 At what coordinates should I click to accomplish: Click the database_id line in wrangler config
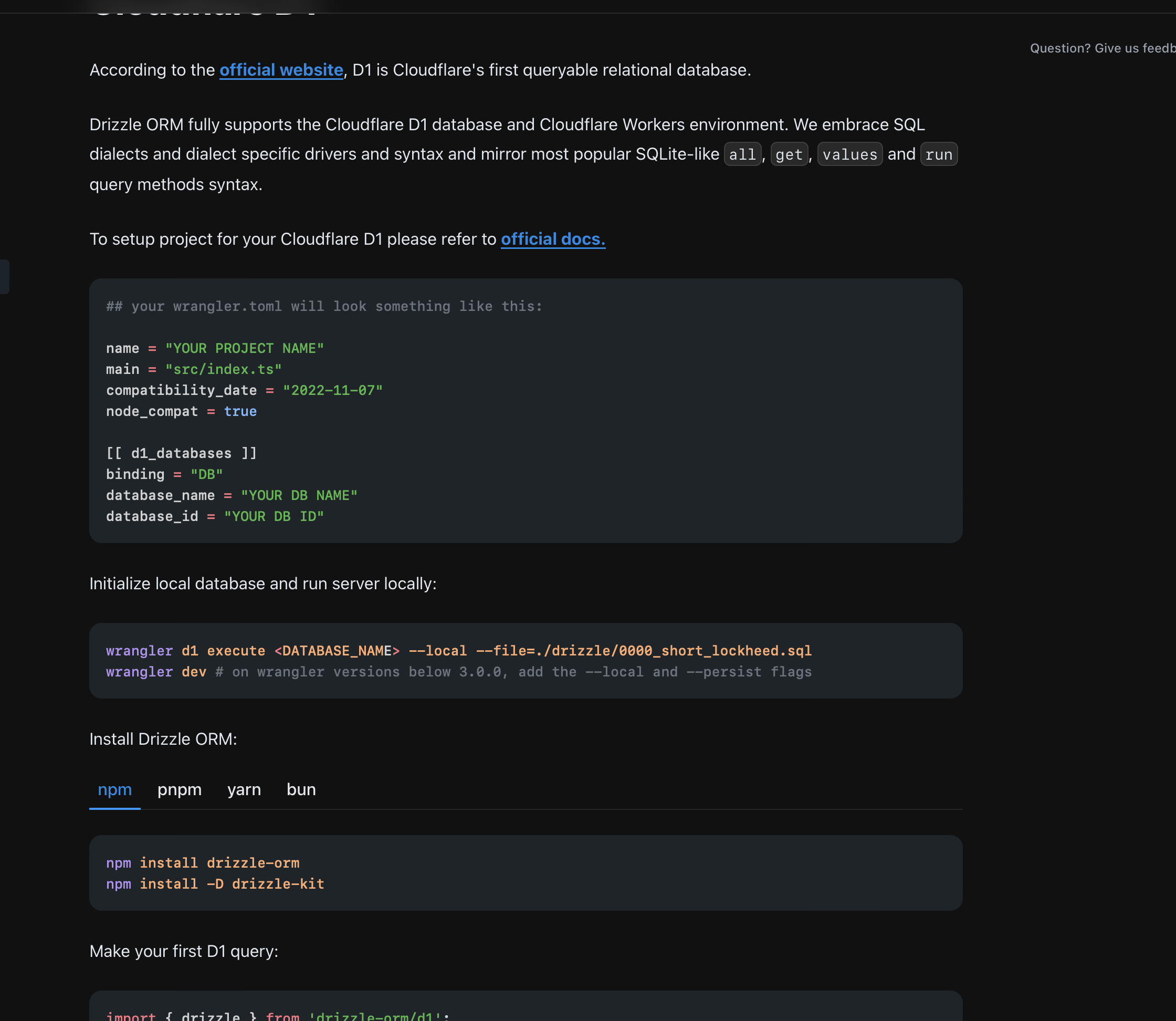pyautogui.click(x=214, y=517)
